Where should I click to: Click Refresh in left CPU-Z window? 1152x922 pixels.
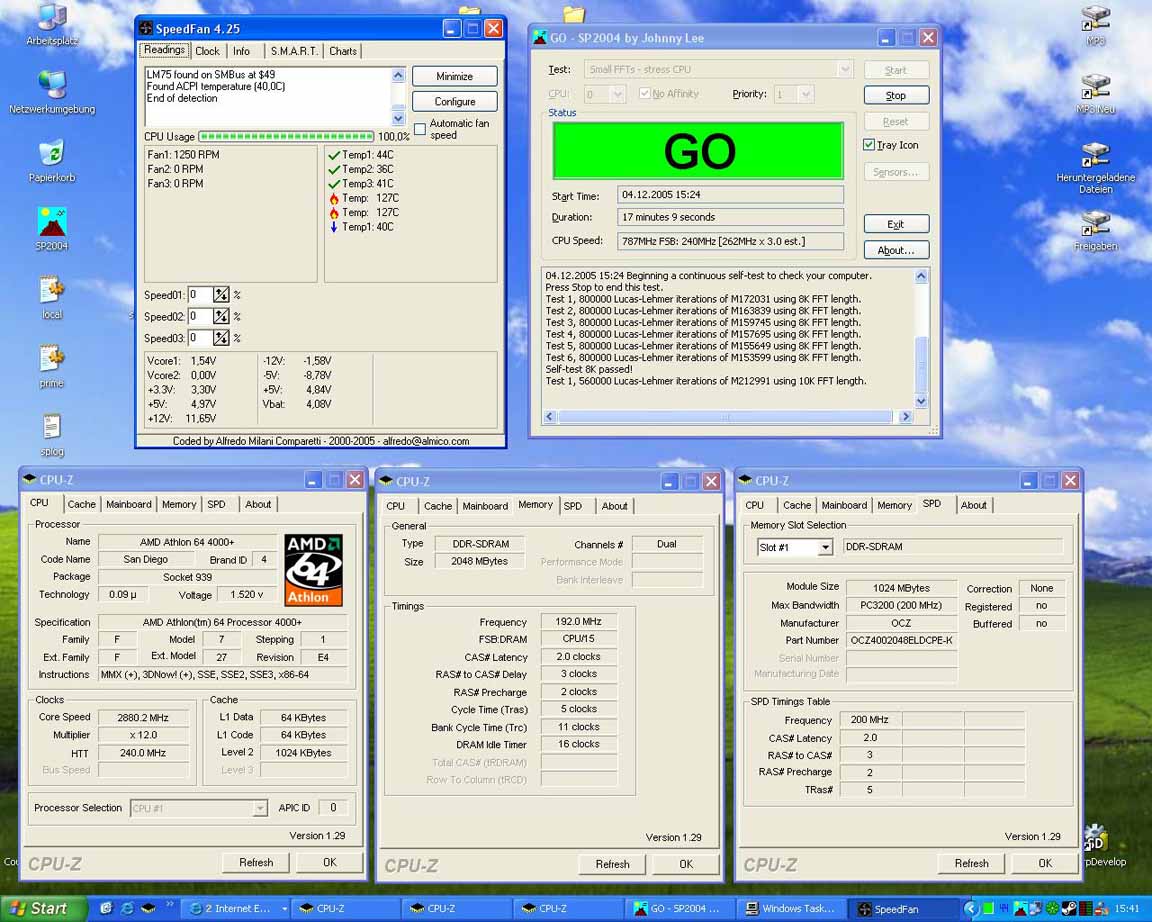click(256, 862)
